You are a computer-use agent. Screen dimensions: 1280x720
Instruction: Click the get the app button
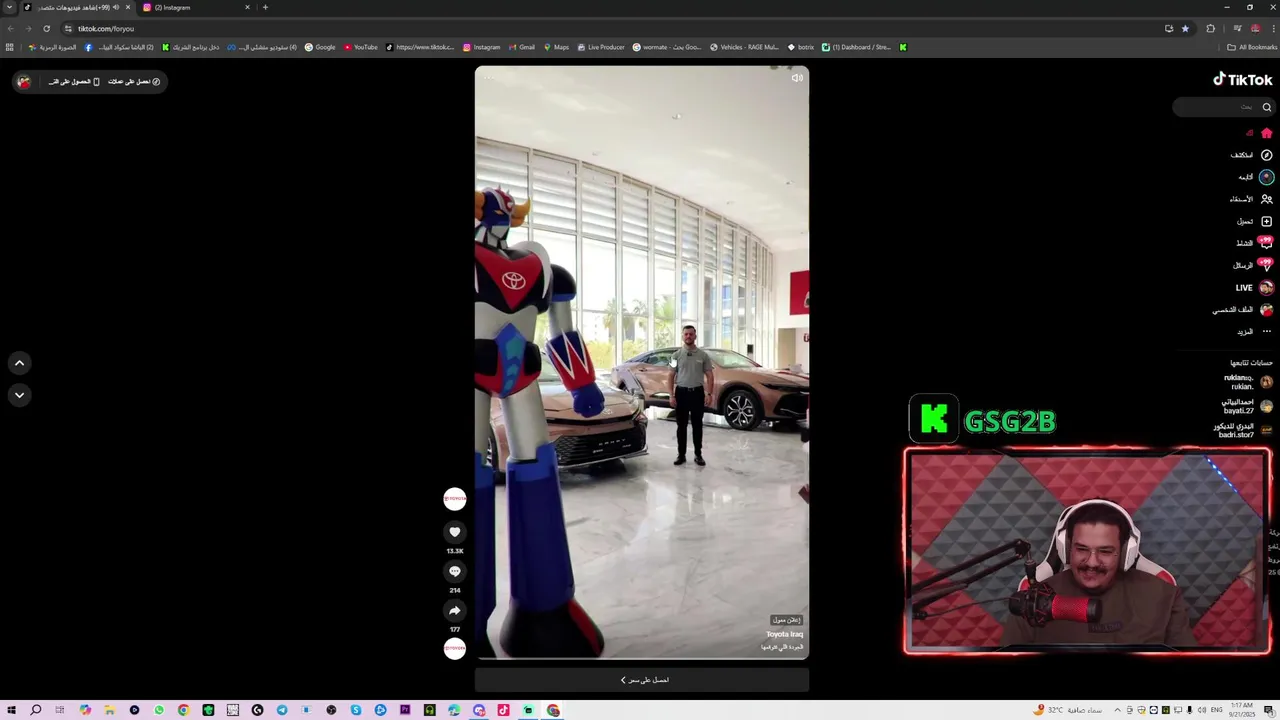74,82
